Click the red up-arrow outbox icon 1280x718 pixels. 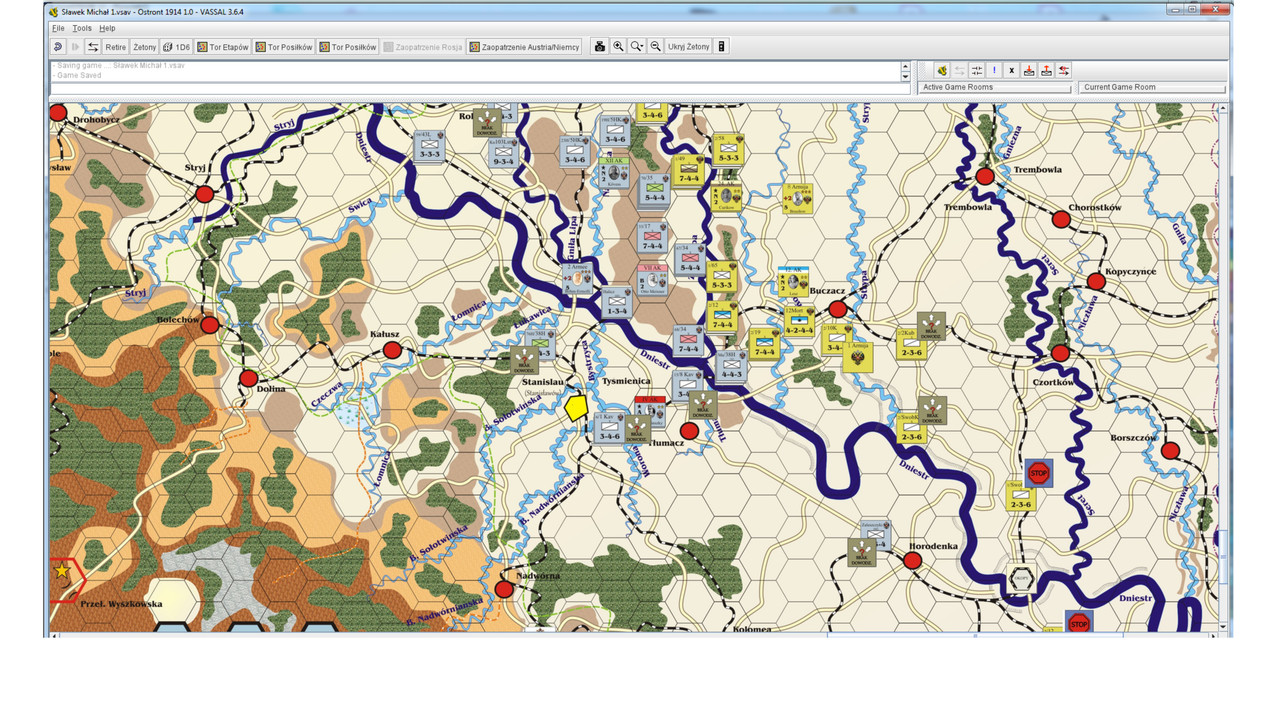tap(1046, 70)
